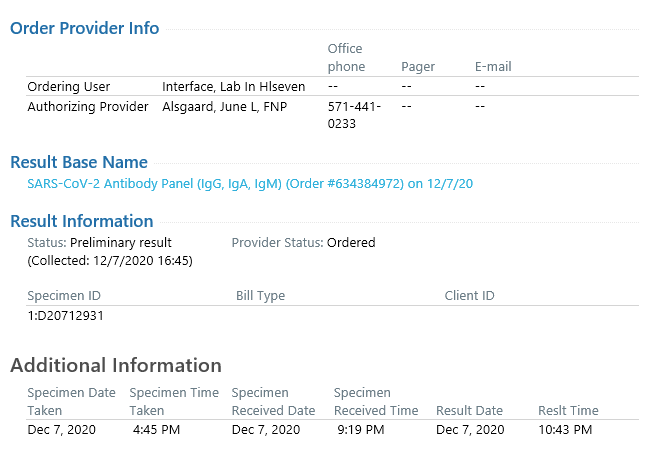
Task: Select the authorizing provider name Alsgaard, June L
Action: [x=224, y=107]
